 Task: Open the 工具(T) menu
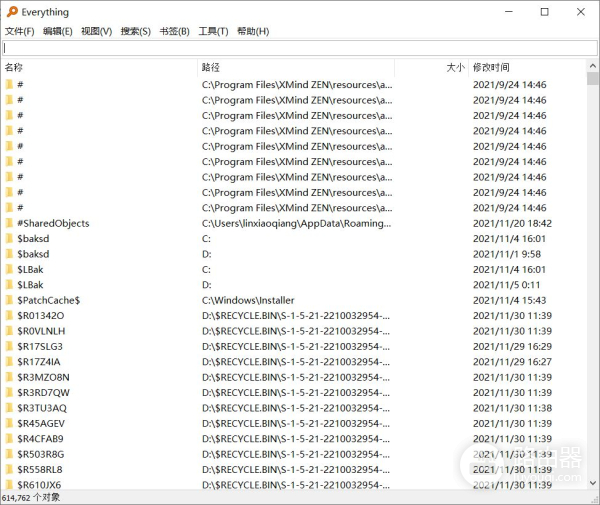(x=213, y=31)
